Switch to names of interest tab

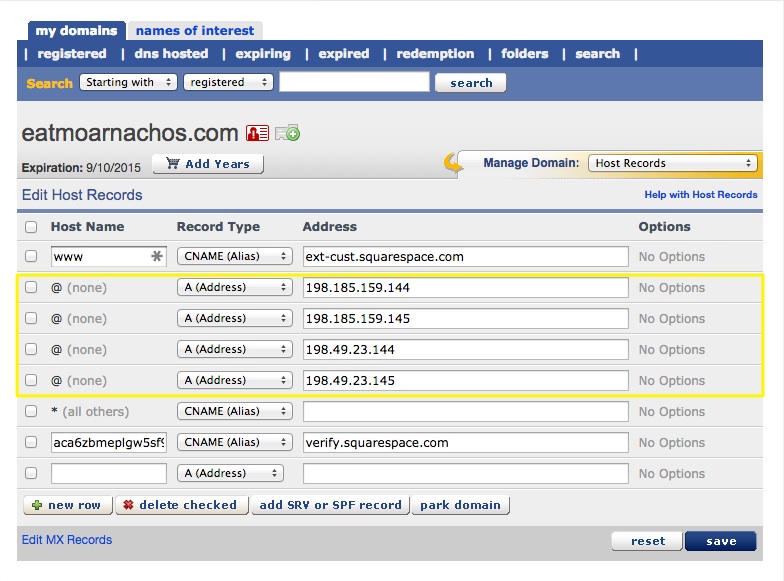(195, 30)
